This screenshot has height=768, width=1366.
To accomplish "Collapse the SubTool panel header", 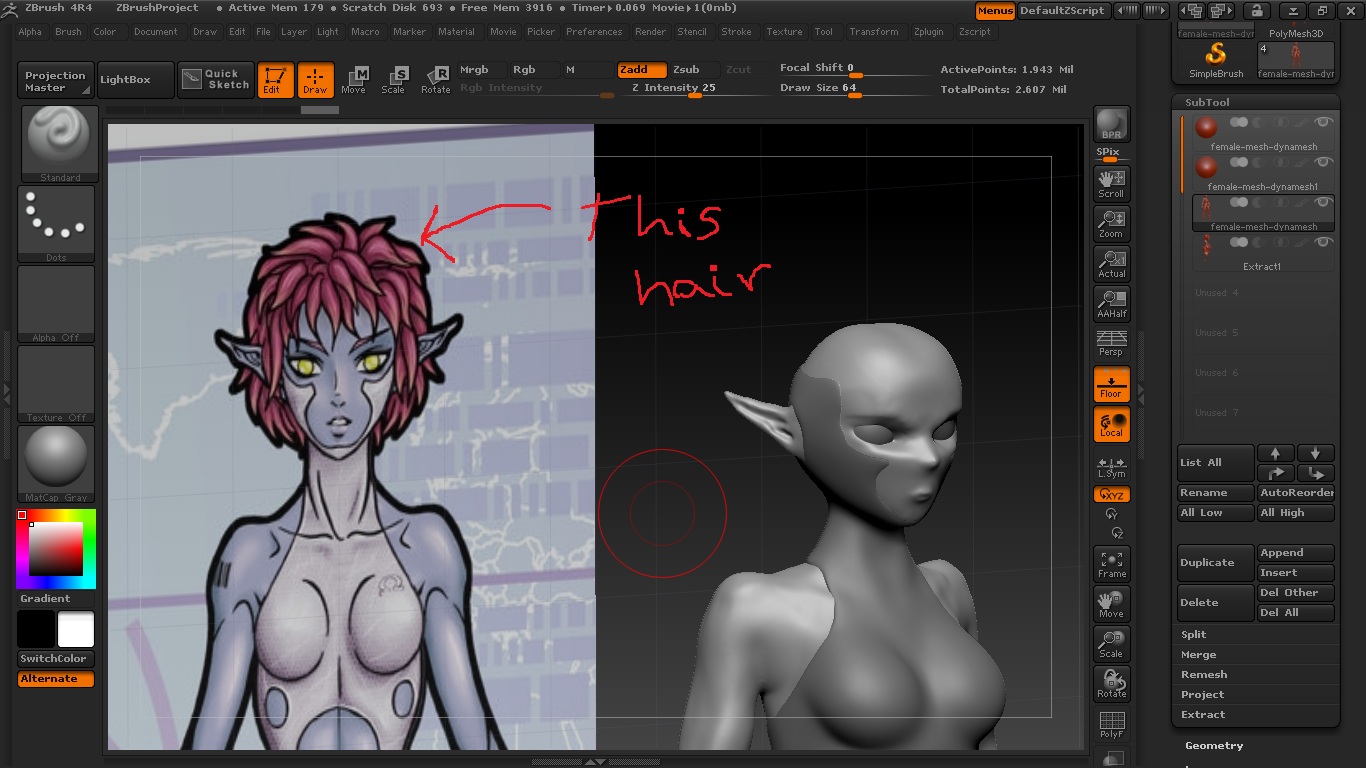I will click(x=1207, y=102).
